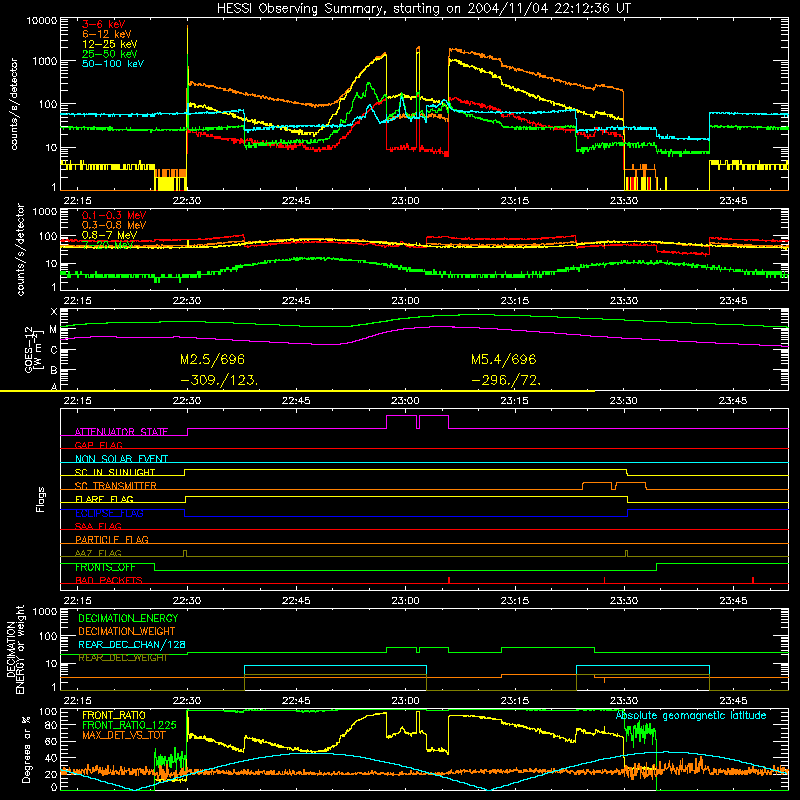Select the FRONTS_OFF flag label

pos(105,567)
